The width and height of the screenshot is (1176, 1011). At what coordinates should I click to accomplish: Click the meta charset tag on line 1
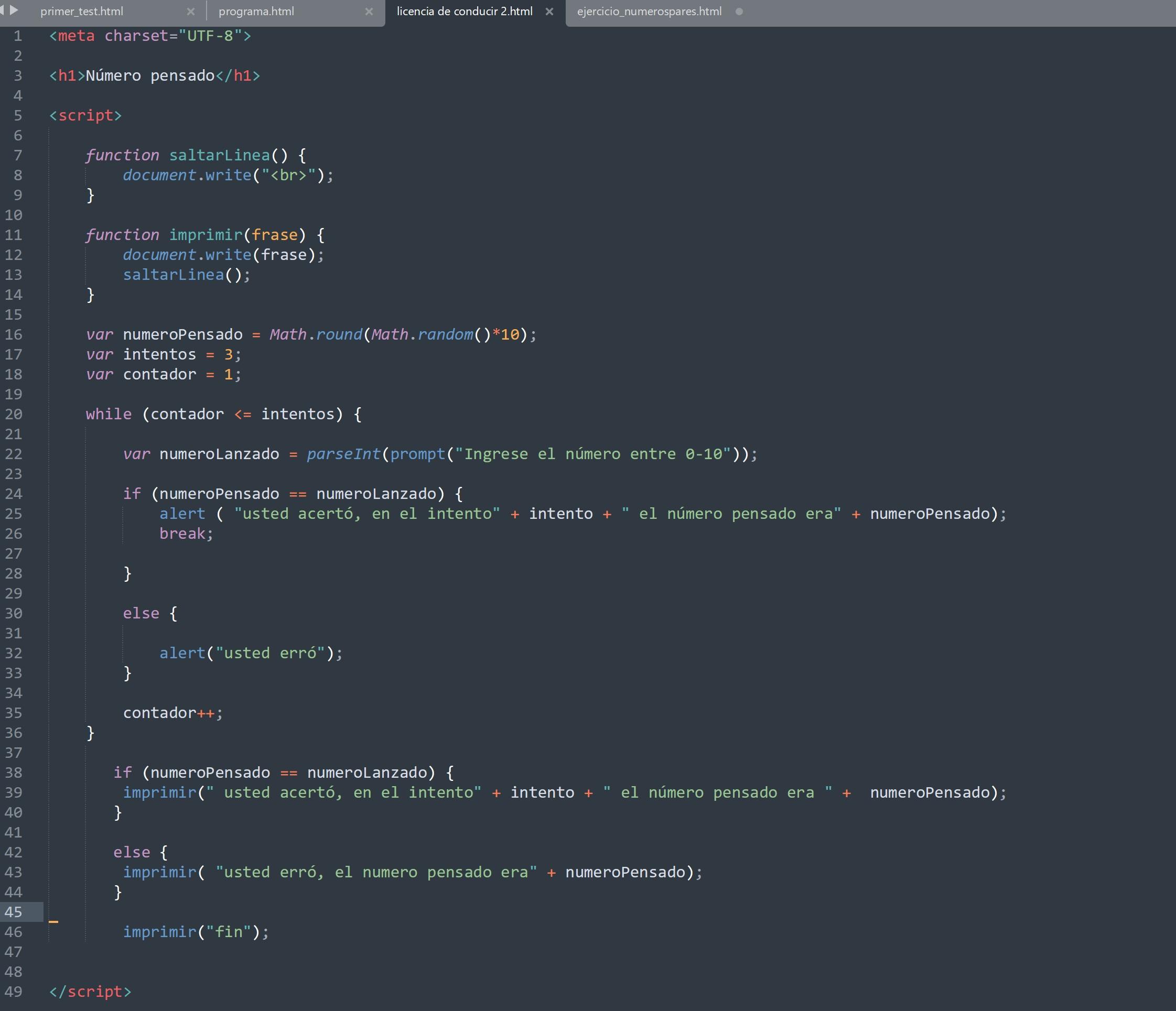[150, 36]
